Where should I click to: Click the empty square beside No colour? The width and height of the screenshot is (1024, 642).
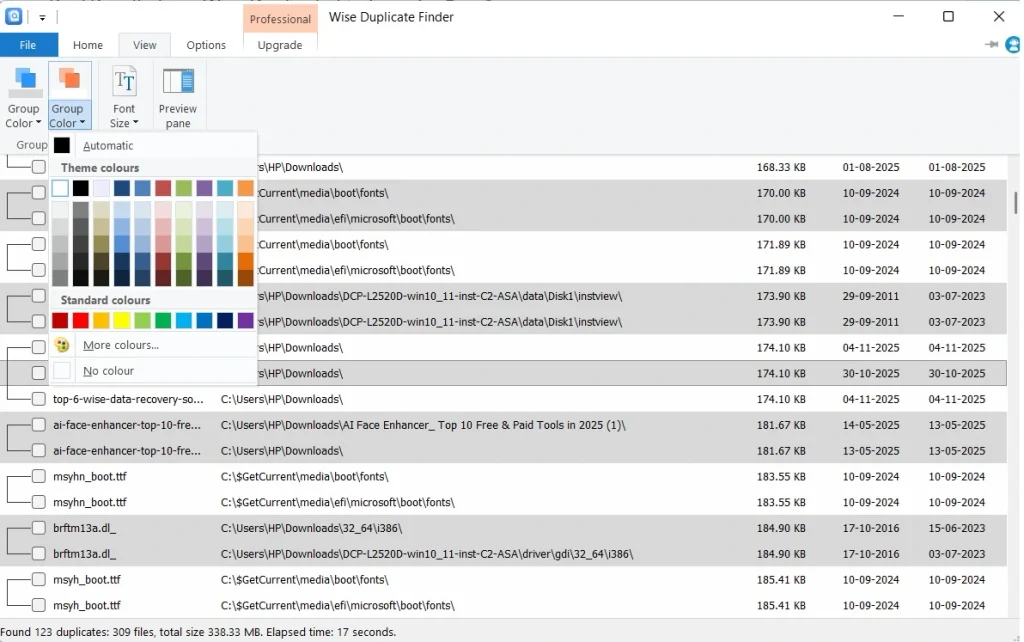62,370
